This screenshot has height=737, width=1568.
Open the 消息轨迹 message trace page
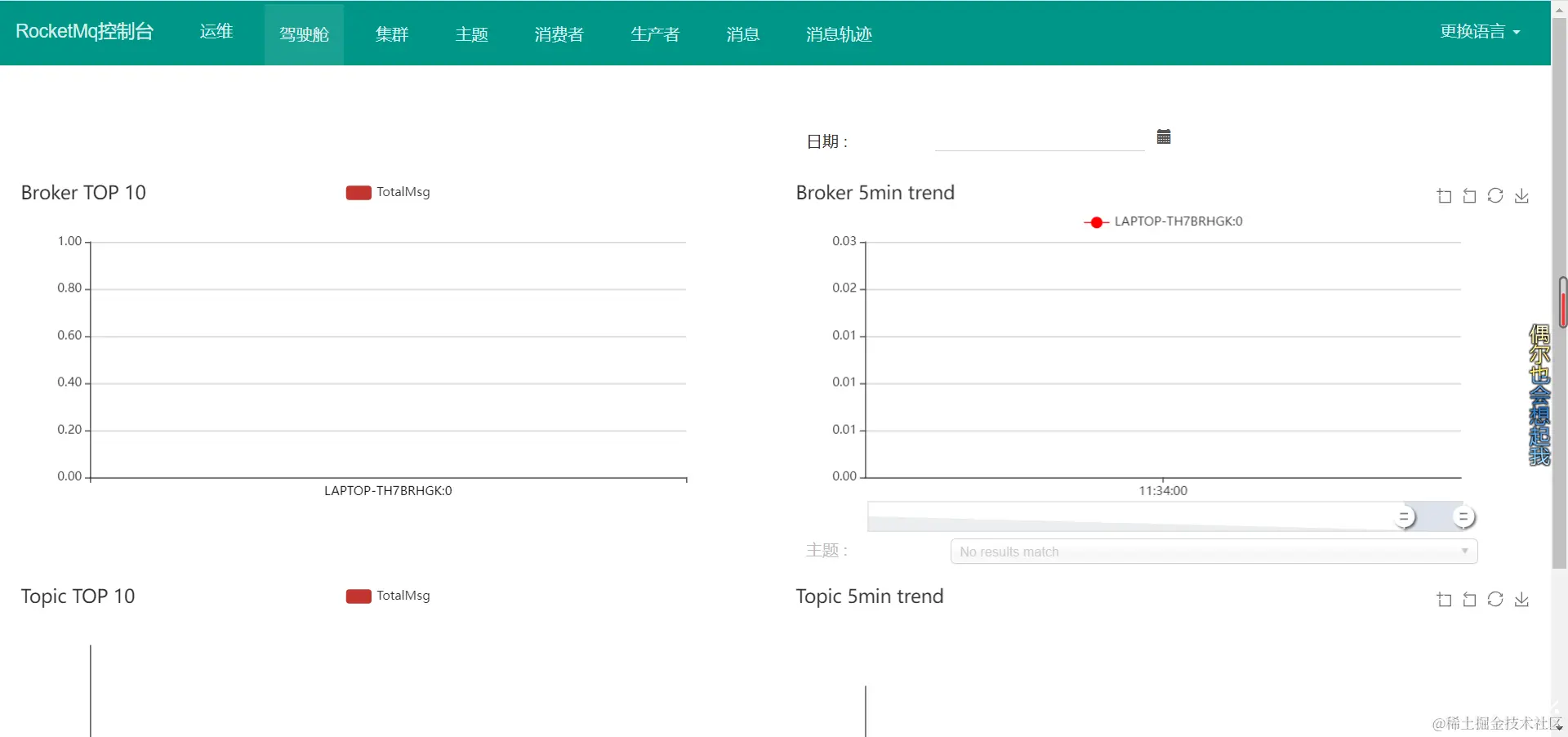(x=839, y=34)
